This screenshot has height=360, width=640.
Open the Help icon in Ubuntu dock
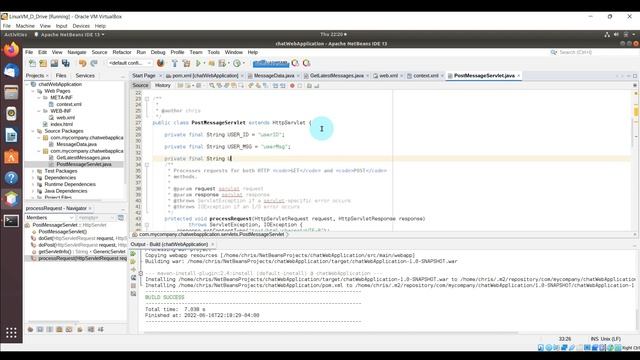(11, 178)
